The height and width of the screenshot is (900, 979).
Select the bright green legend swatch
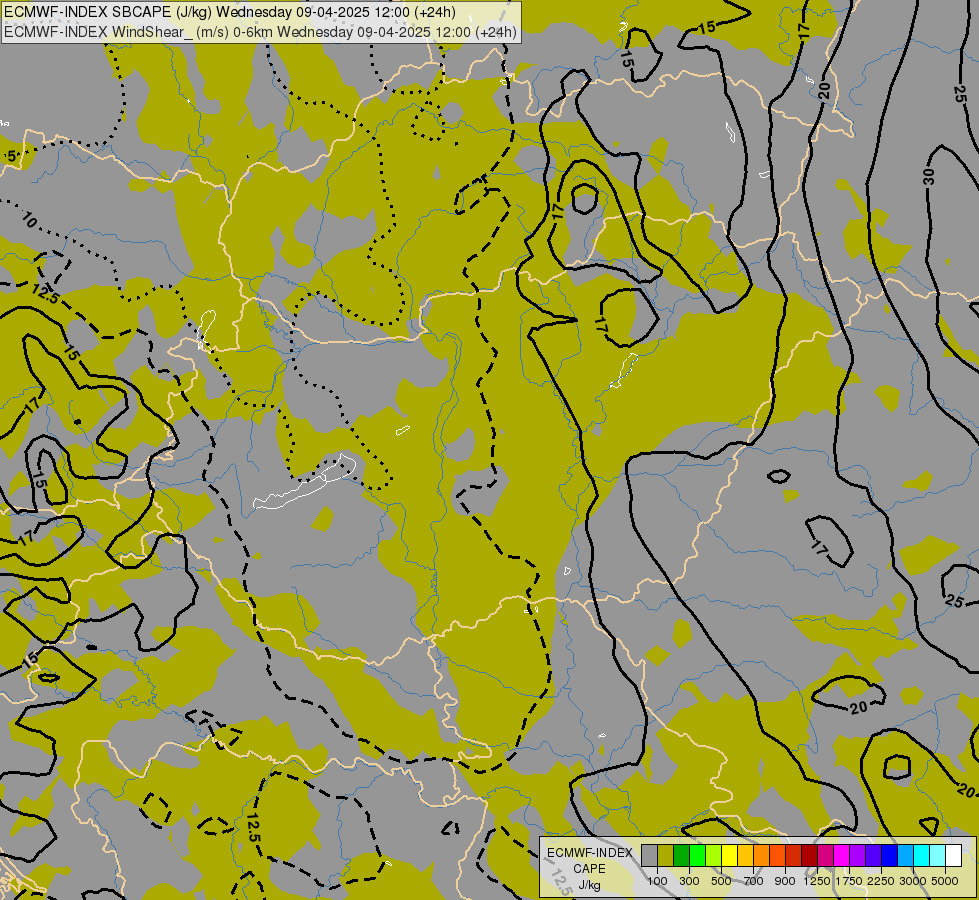pyautogui.click(x=697, y=855)
